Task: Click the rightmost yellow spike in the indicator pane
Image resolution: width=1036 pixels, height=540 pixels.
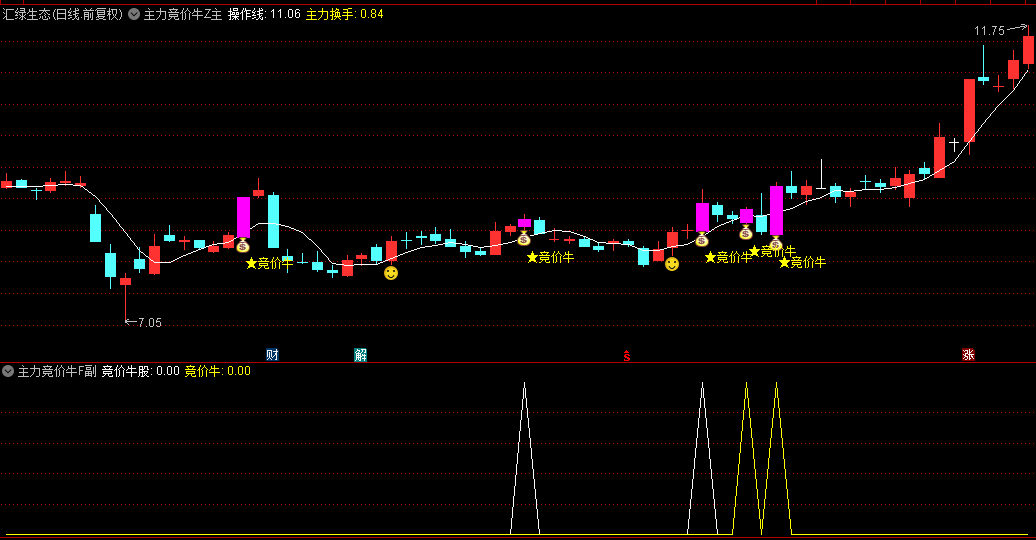Action: tap(777, 457)
